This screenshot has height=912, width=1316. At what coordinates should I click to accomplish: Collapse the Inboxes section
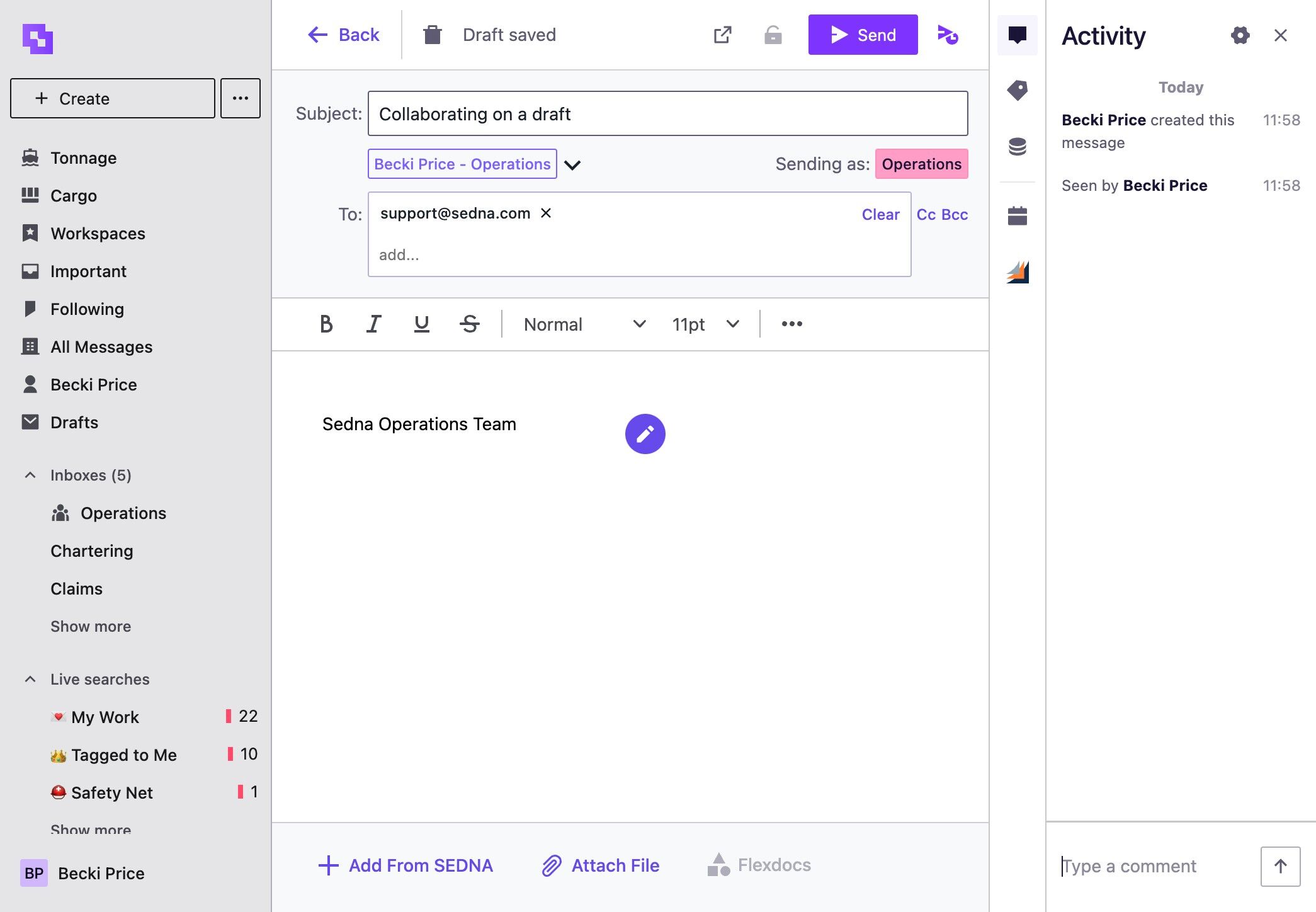point(30,475)
